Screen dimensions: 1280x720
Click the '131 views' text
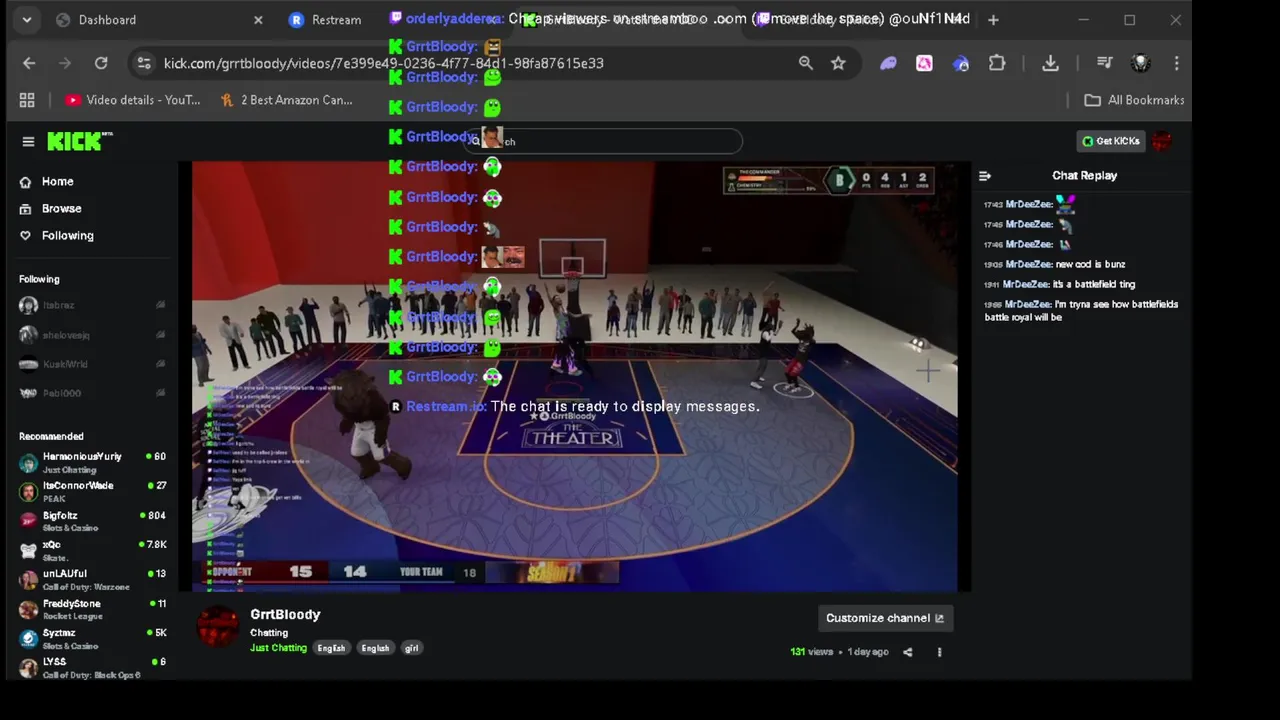click(x=811, y=652)
